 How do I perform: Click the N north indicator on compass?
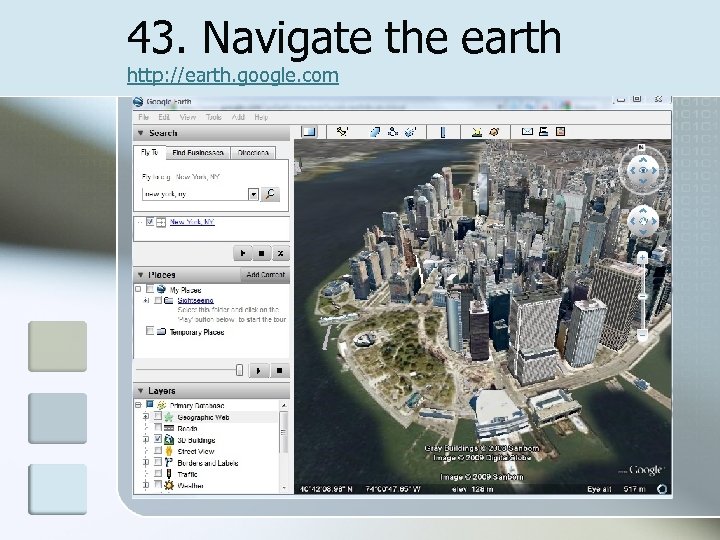click(641, 147)
